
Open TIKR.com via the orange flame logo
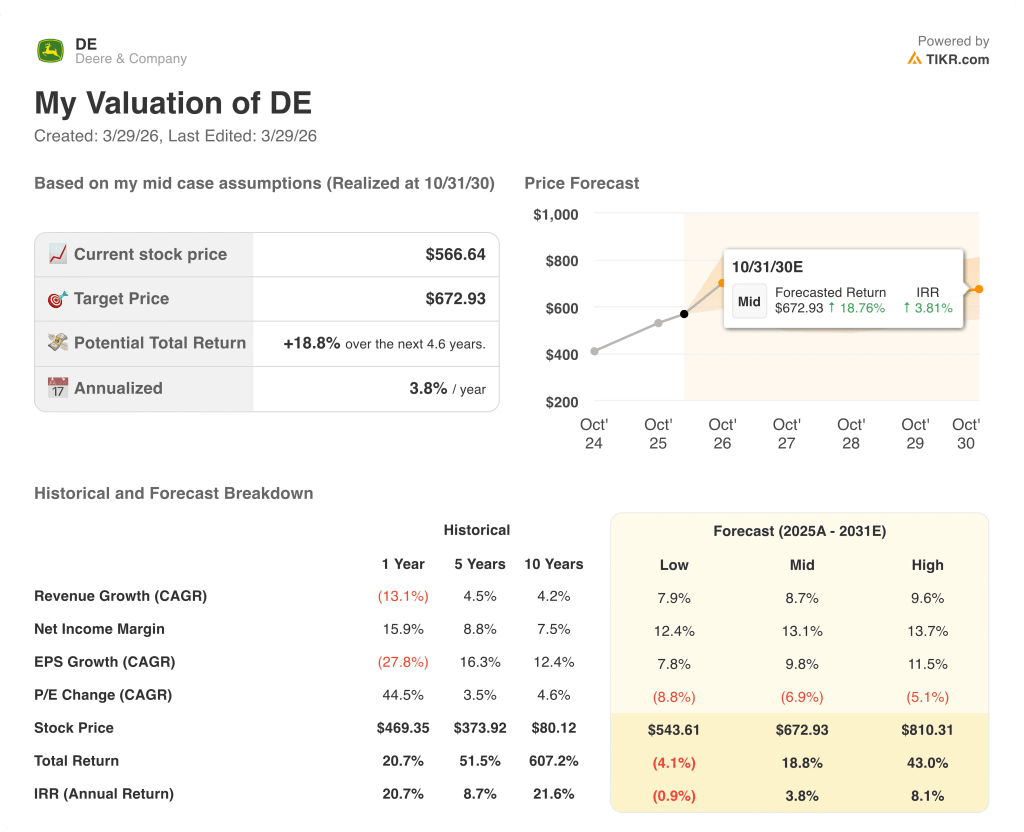916,59
